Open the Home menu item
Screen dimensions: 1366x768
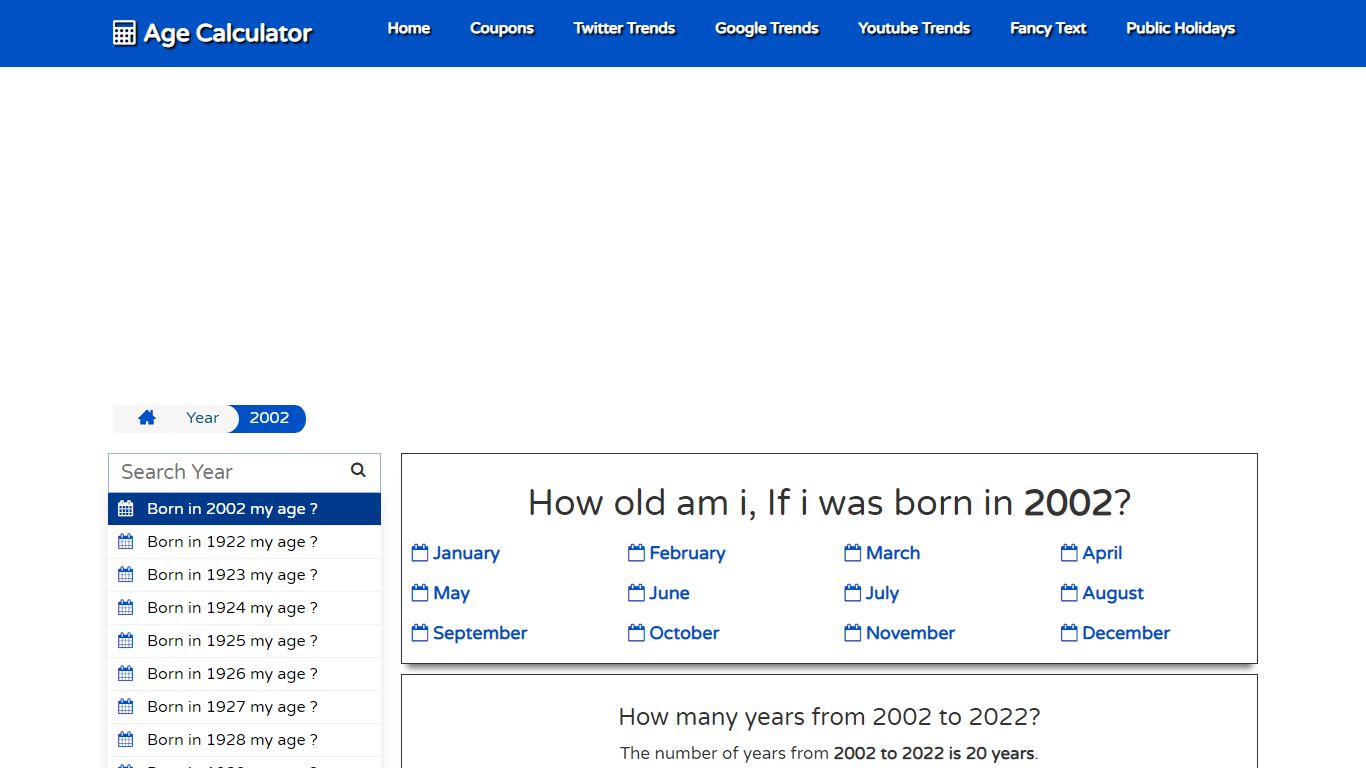409,28
